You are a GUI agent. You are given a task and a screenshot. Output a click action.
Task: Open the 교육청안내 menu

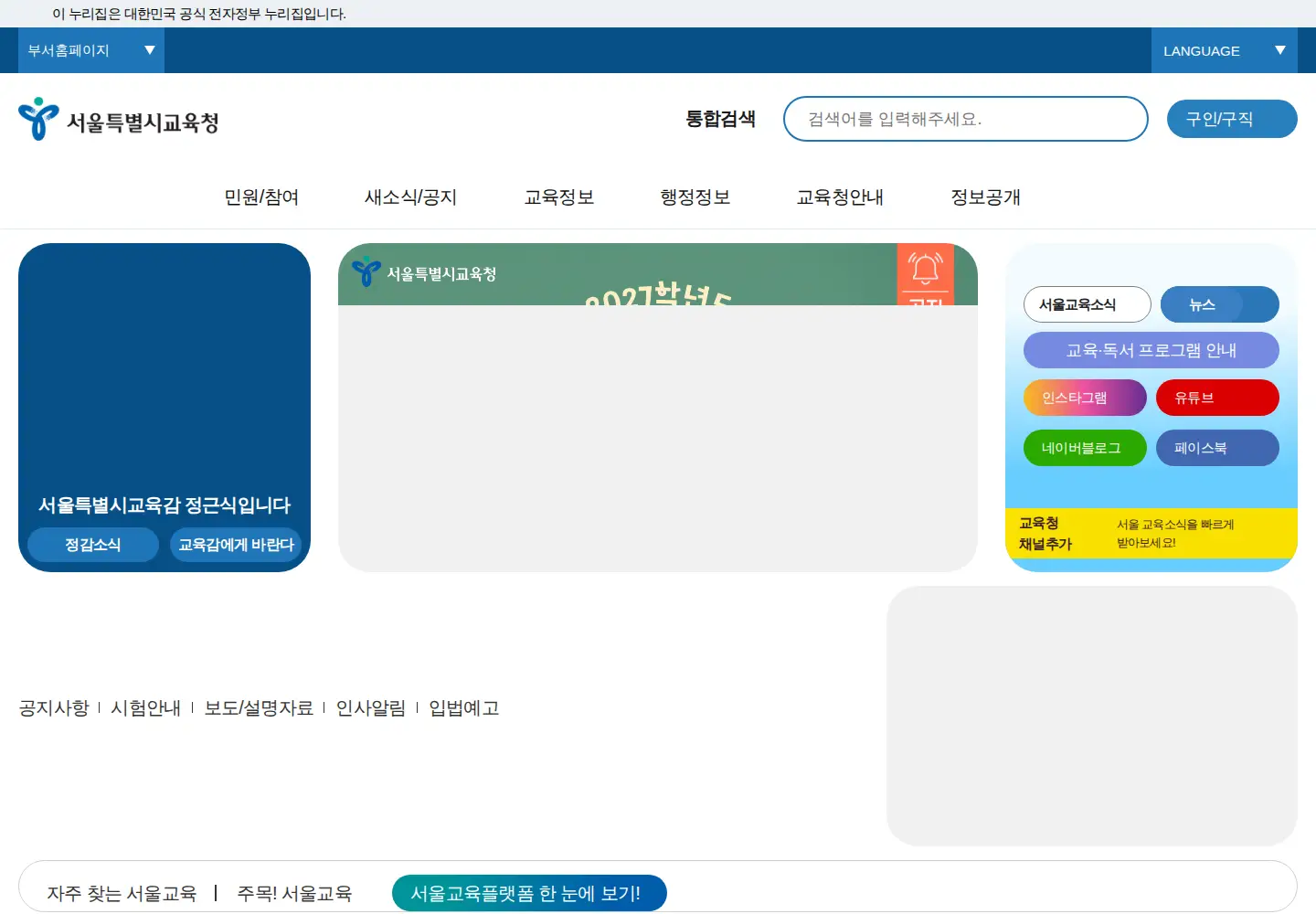840,197
